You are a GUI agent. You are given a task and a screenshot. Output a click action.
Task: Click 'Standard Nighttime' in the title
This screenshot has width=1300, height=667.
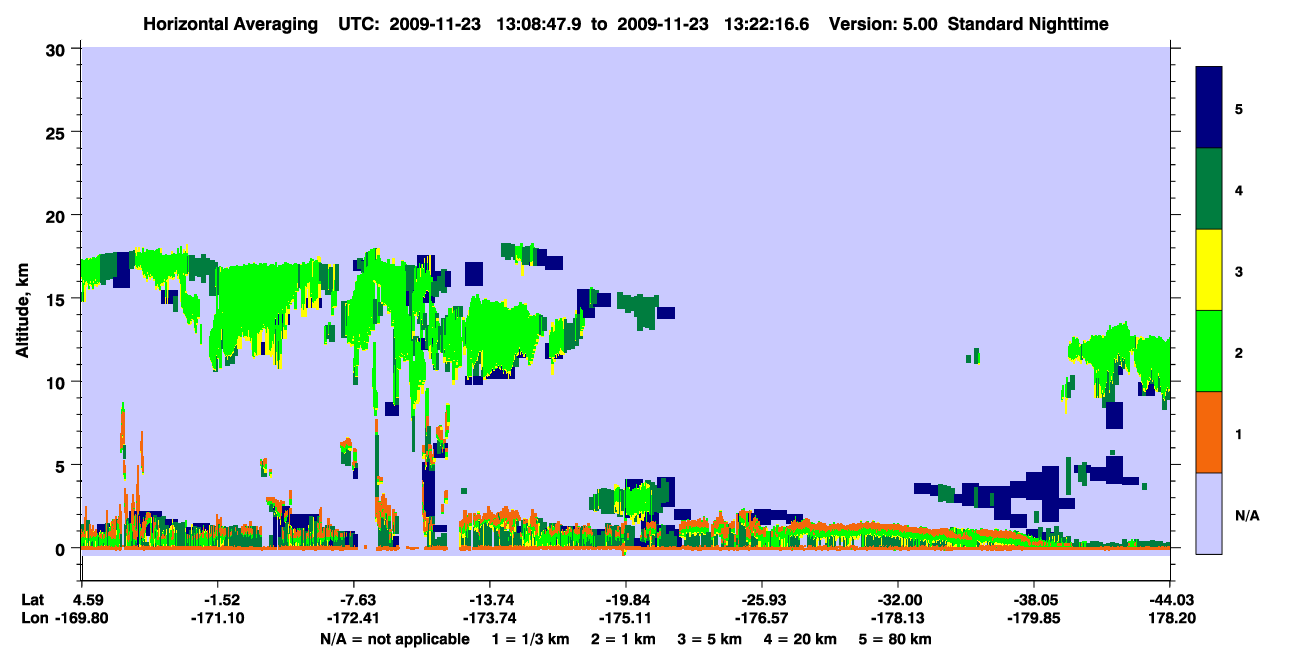[1028, 24]
